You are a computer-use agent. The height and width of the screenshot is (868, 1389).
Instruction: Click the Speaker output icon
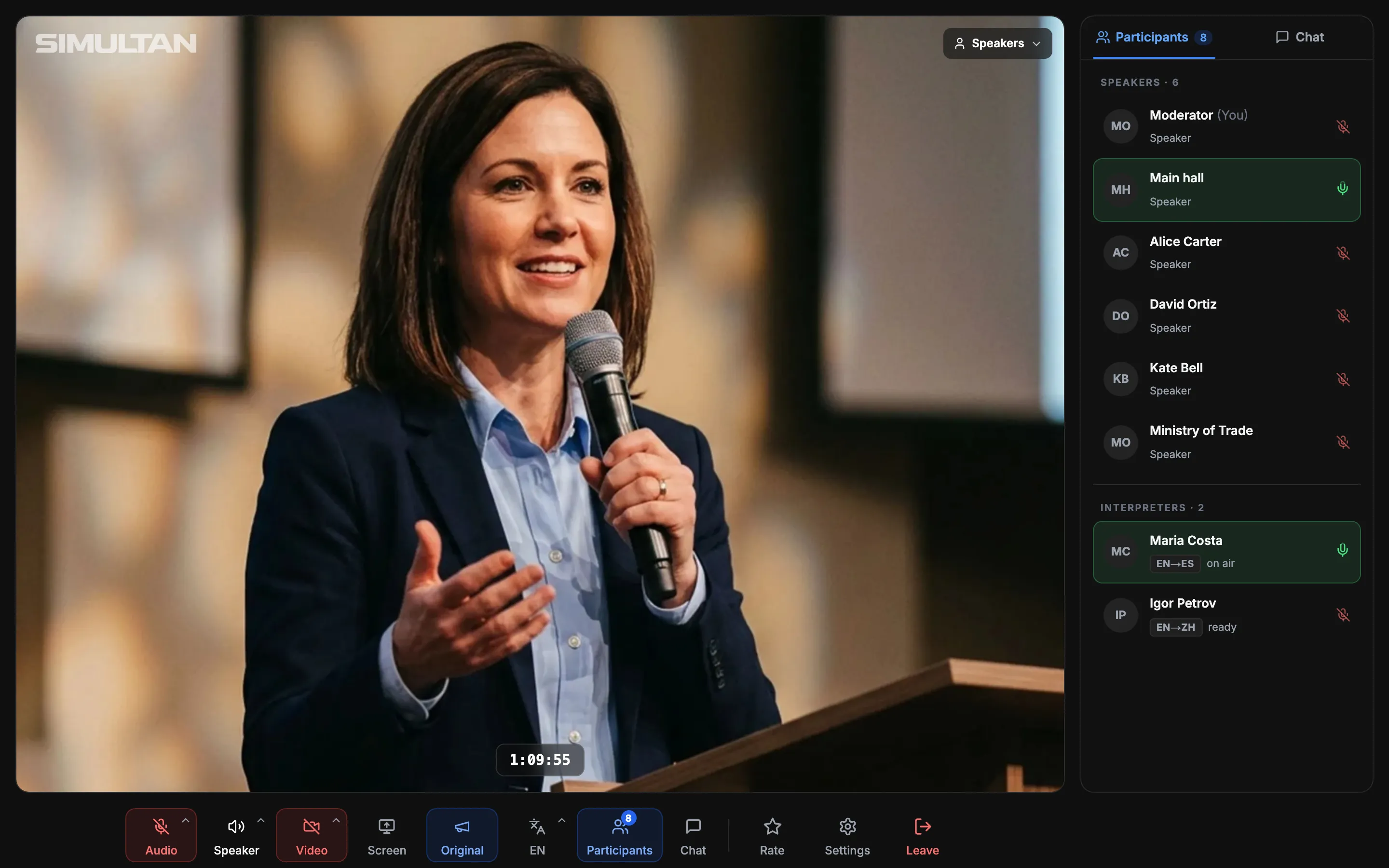click(x=236, y=826)
